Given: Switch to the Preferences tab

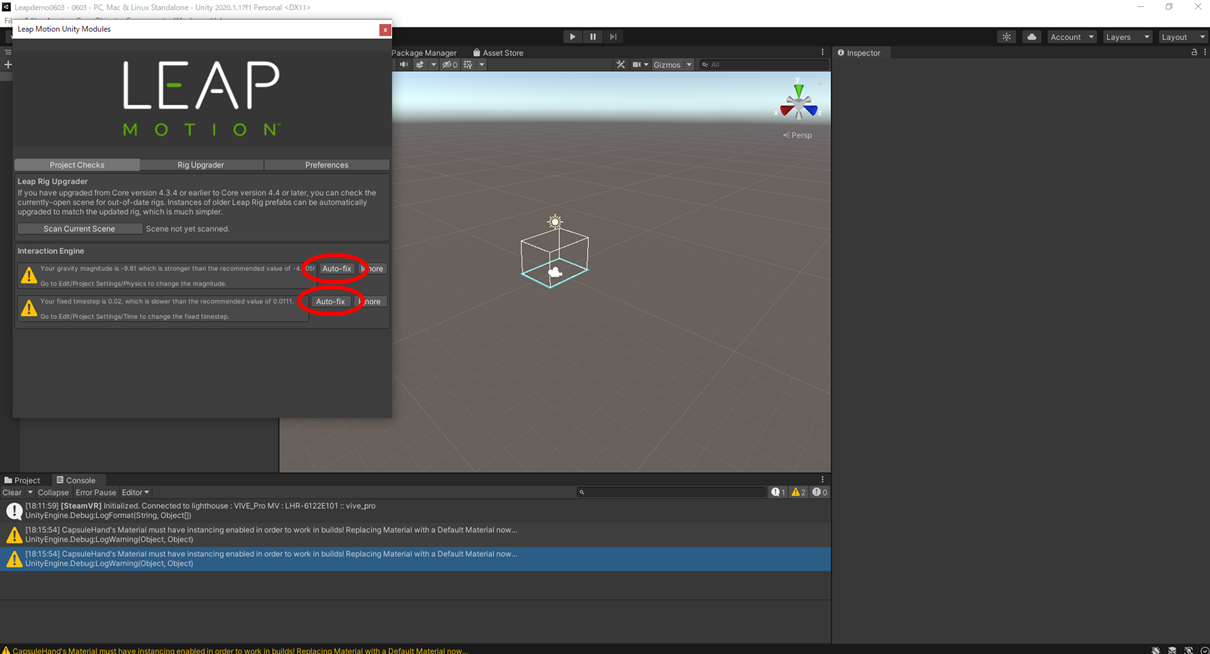Looking at the screenshot, I should 327,165.
